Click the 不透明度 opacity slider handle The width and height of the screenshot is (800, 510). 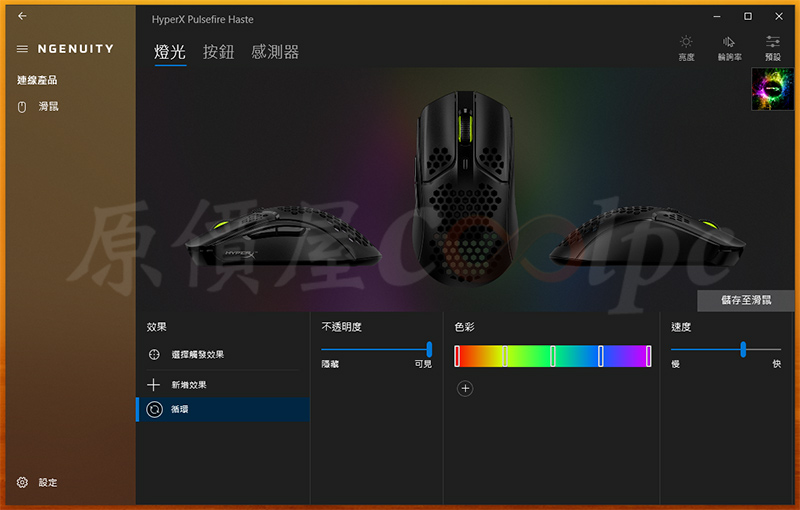pos(429,349)
